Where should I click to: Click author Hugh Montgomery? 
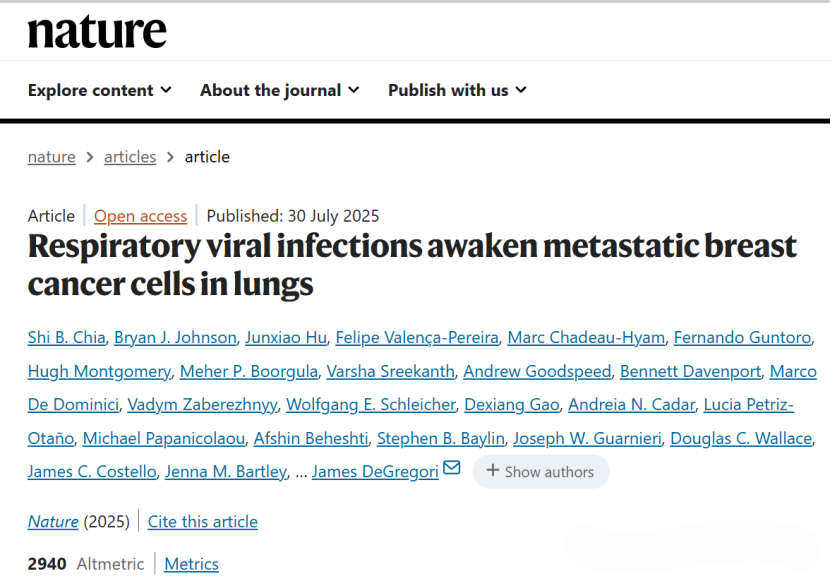click(99, 371)
